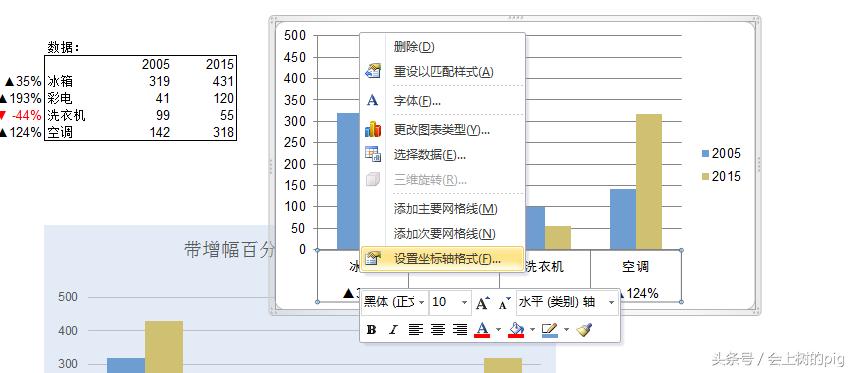Image resolution: width=854 pixels, height=373 pixels.
Task: Select the red -44% cell
Action: pyautogui.click(x=22, y=115)
